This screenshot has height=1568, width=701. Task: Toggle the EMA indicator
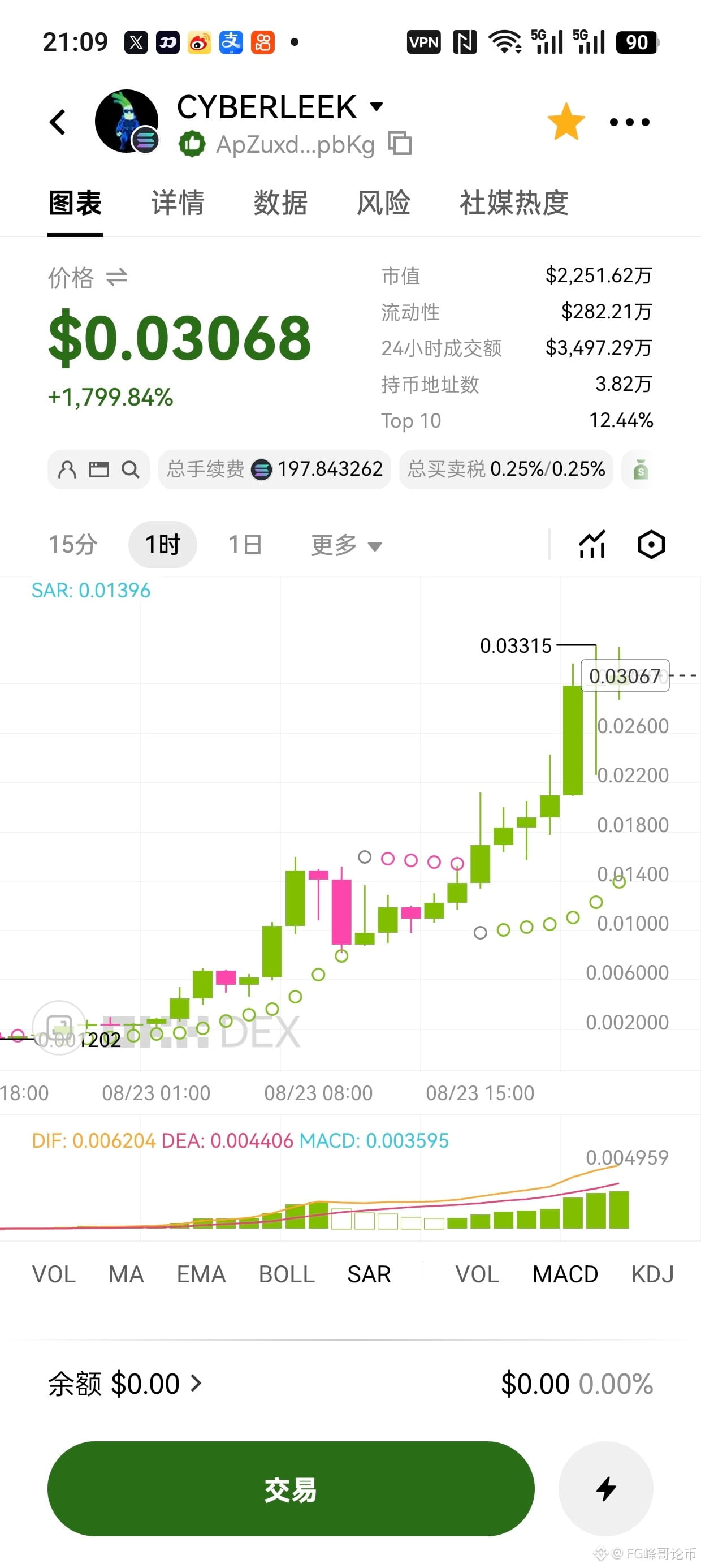201,1274
